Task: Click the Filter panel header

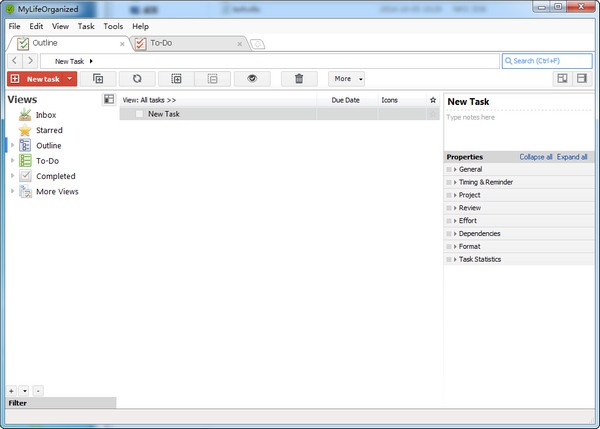Action: [x=61, y=403]
